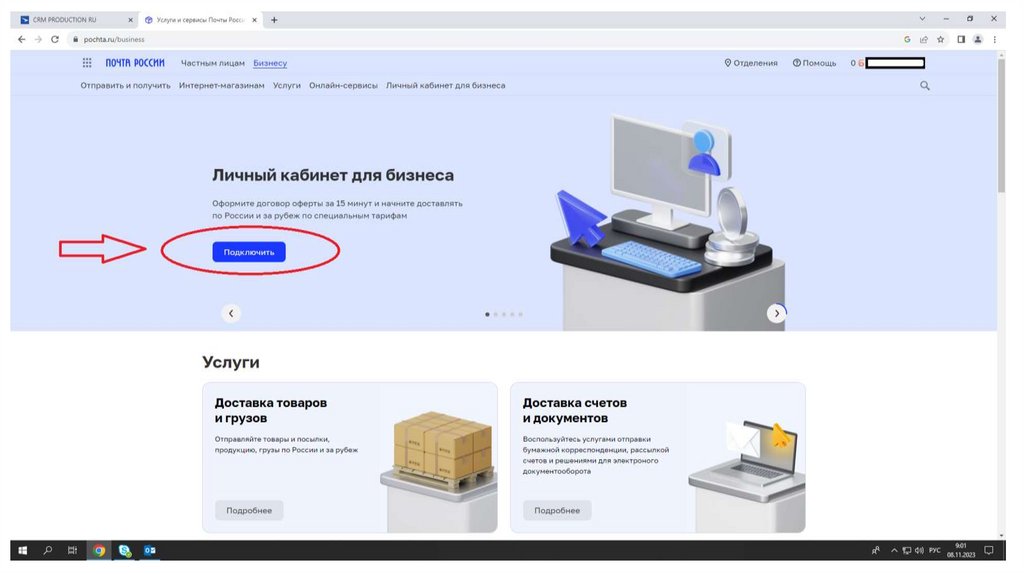Viewport: 1024px width, 574px height.
Task: Open a new browser tab with plus
Action: (x=274, y=20)
